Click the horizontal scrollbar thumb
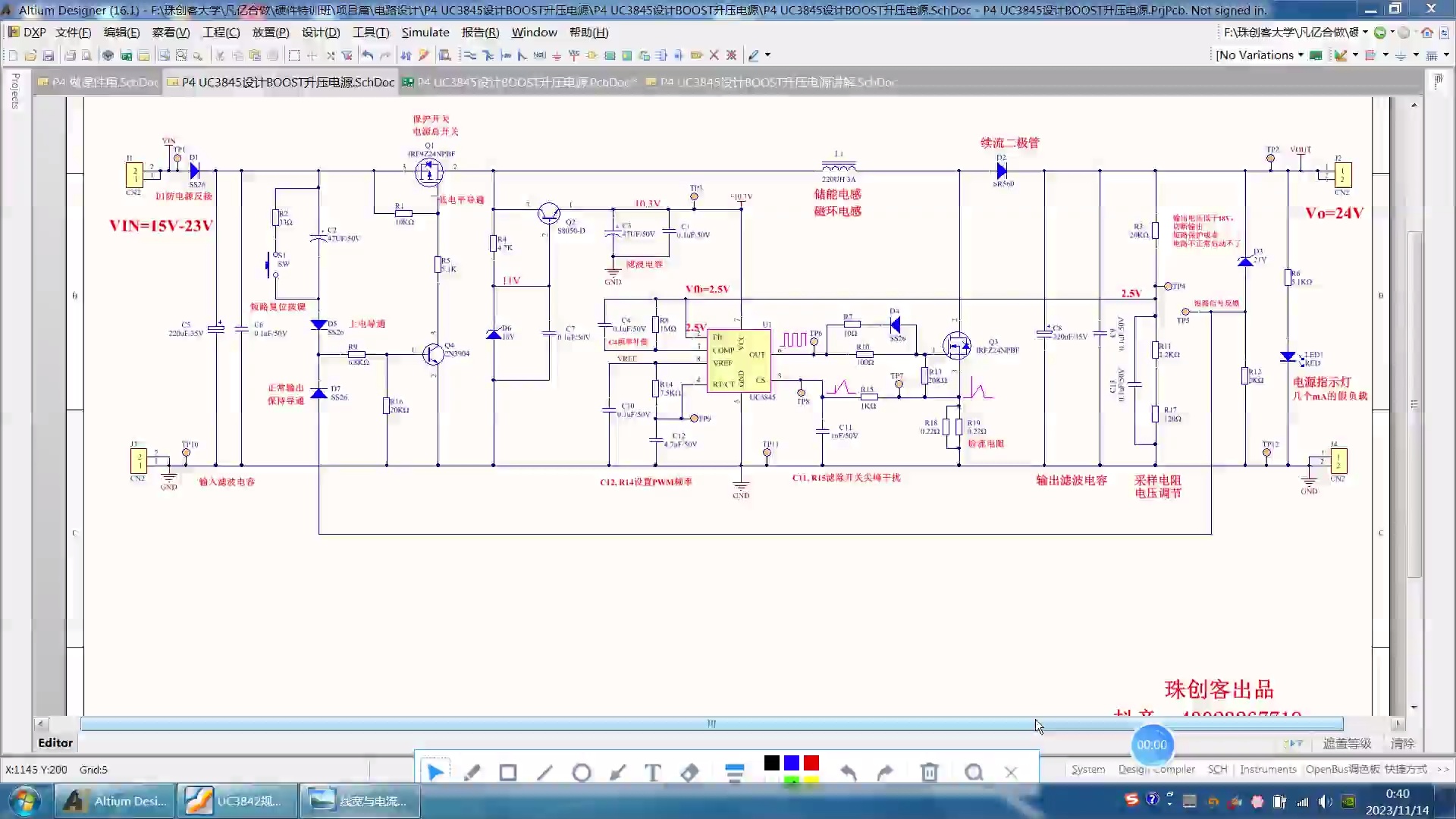1456x819 pixels. tap(711, 723)
